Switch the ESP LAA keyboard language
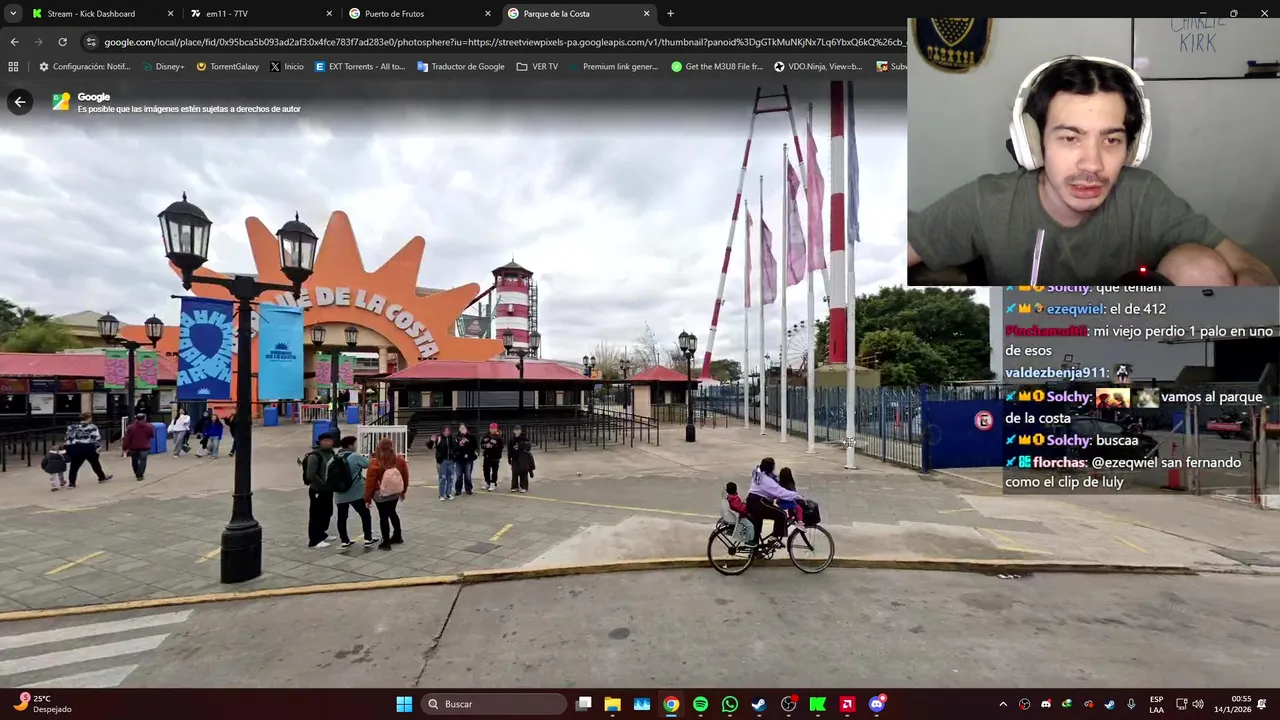Image resolution: width=1280 pixels, height=720 pixels. coord(1156,704)
